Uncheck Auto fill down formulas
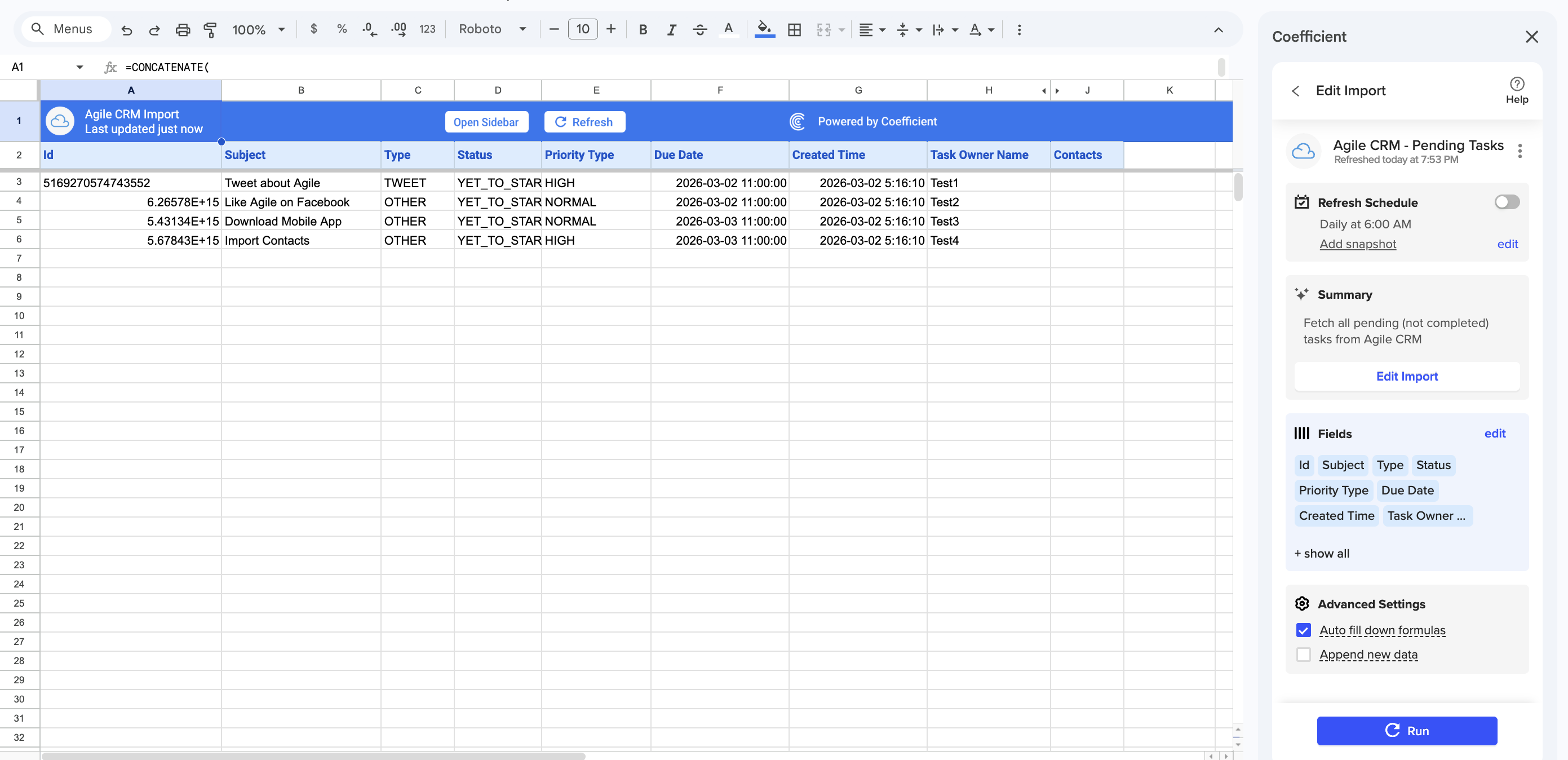1568x760 pixels. click(1303, 630)
